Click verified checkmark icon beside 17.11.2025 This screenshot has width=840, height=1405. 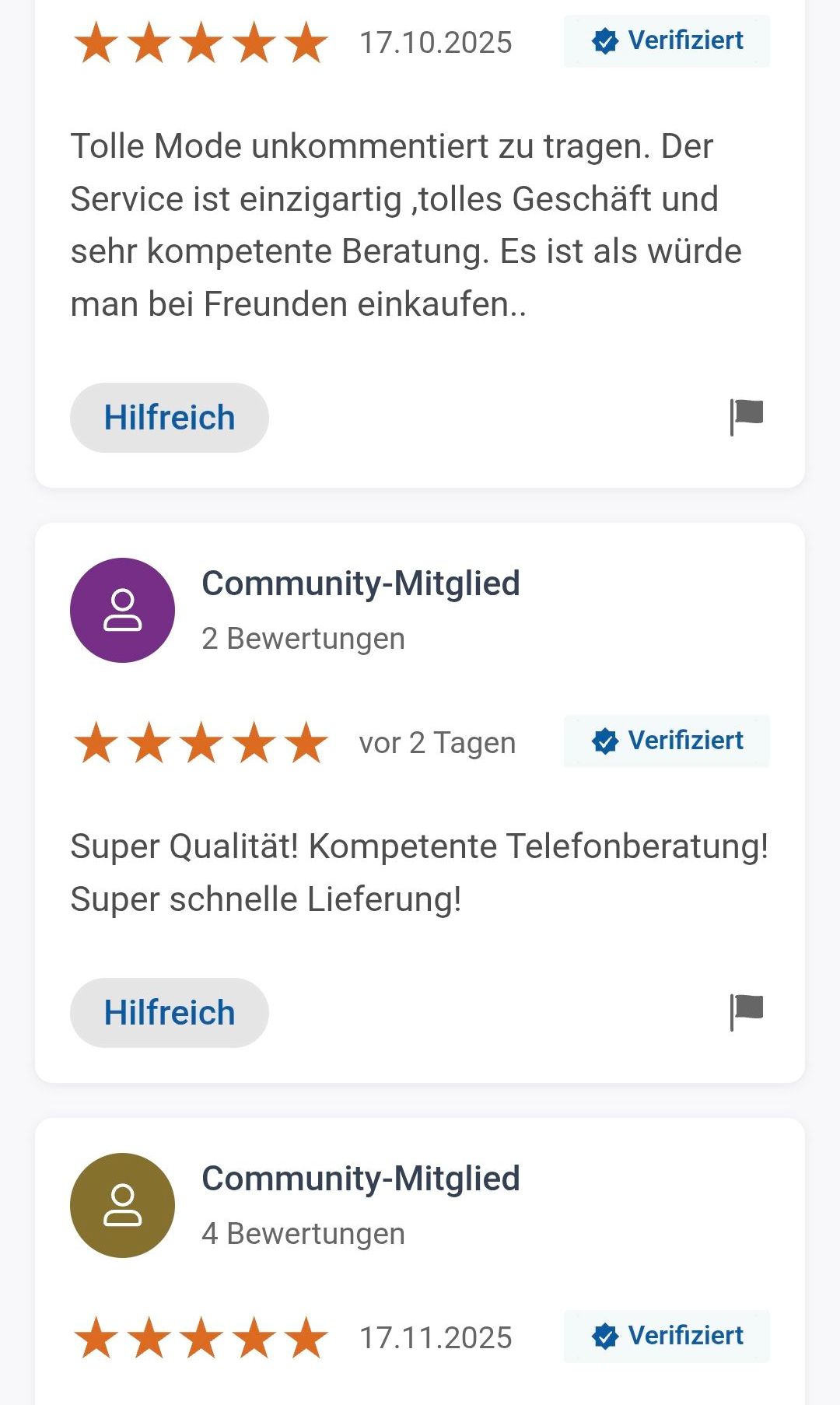pyautogui.click(x=604, y=1337)
